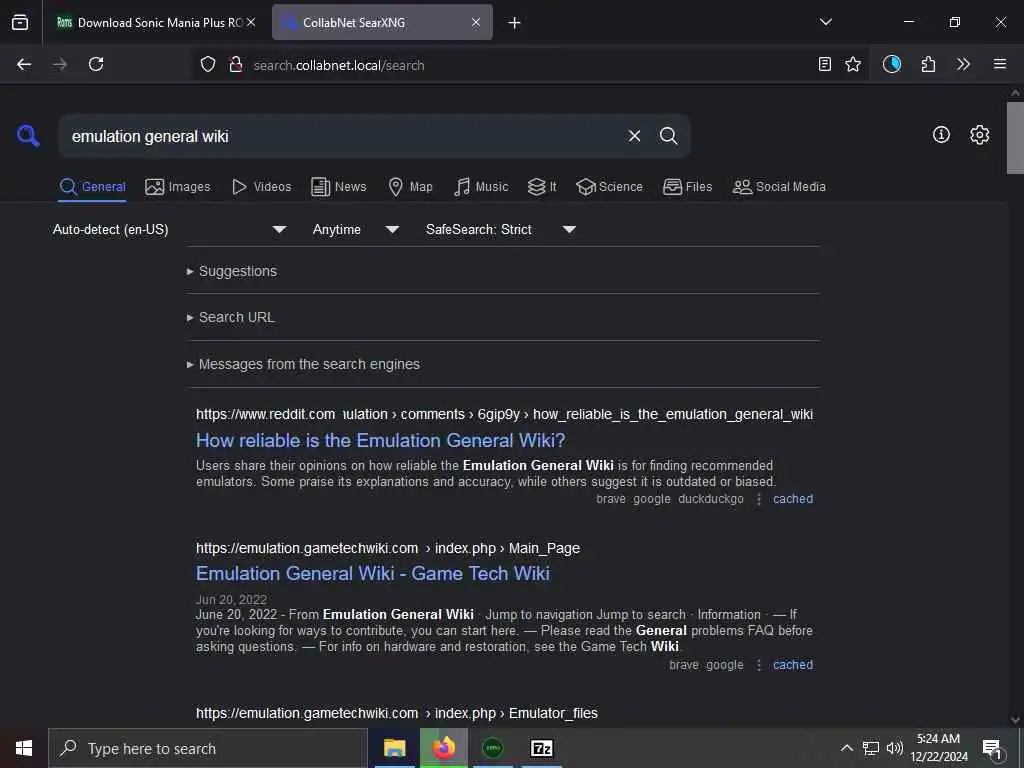Open the tracking protection shield icon
The image size is (1024, 768).
208,64
